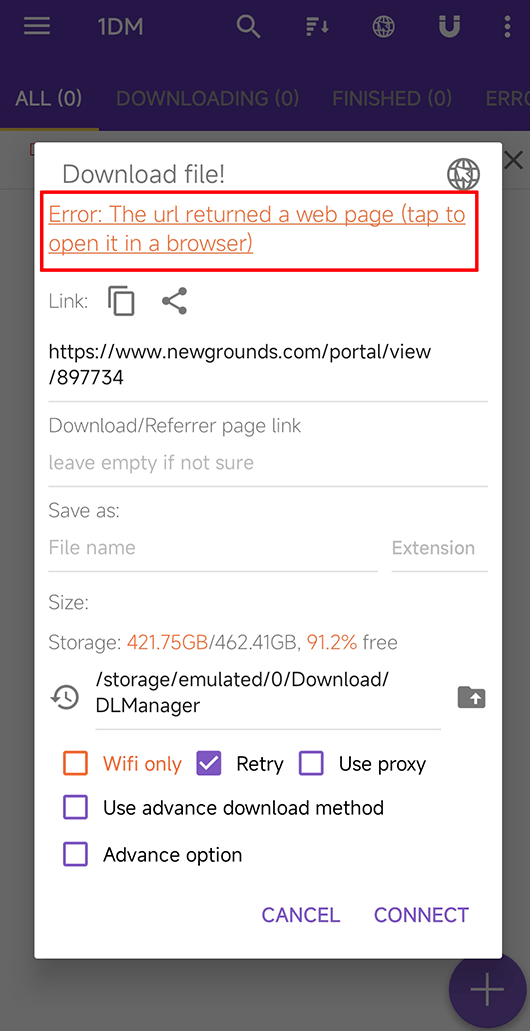The image size is (530, 1031).
Task: Tick Use advance download method
Action: click(x=76, y=807)
